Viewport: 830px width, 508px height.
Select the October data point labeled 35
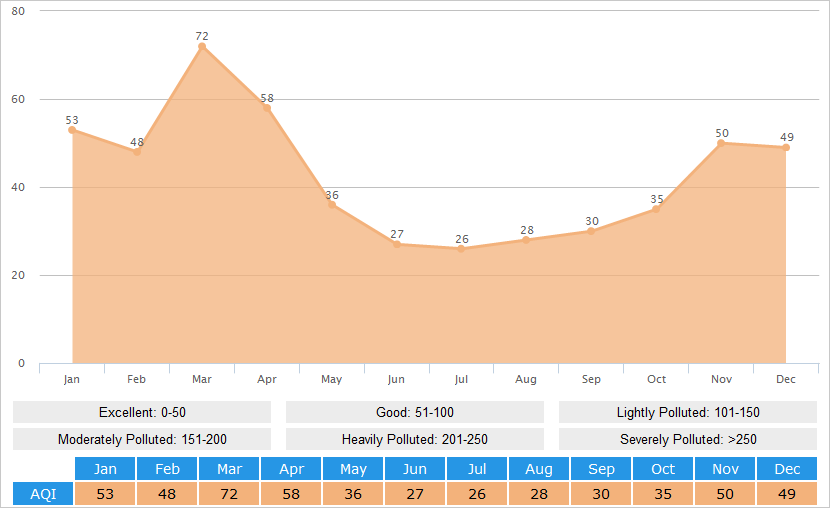656,209
